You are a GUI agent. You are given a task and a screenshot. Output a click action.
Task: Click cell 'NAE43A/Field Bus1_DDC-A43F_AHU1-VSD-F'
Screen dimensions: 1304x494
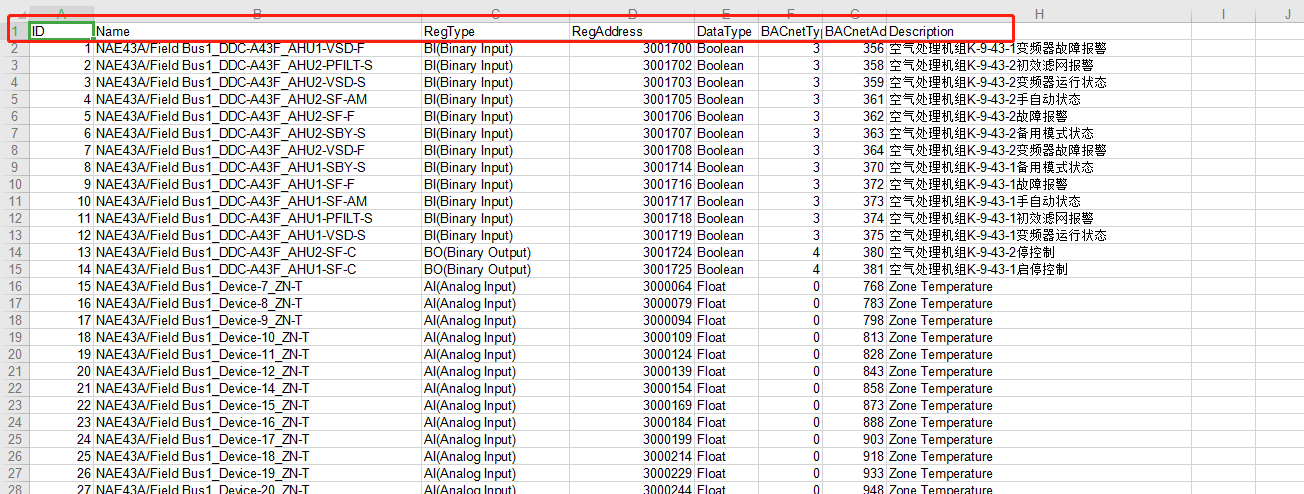258,48
